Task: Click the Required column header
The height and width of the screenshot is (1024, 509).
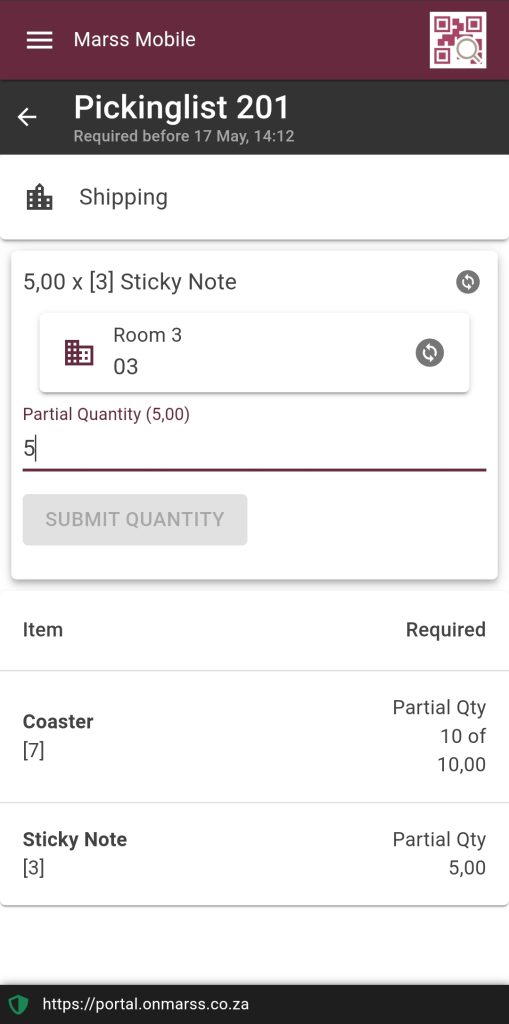Action: (446, 630)
